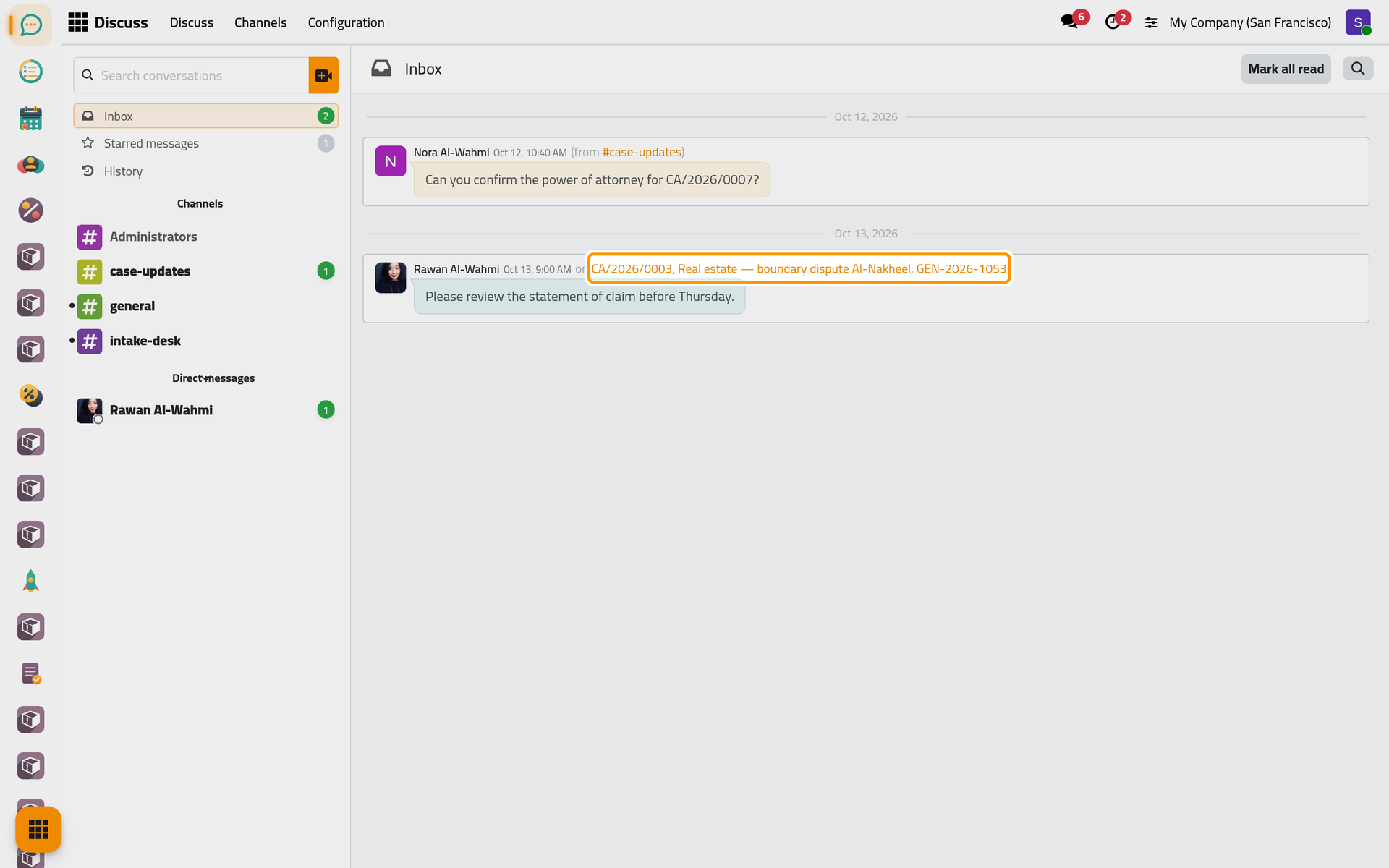Open the yellow percent-sign app icon
This screenshot has height=868, width=1389.
click(30, 396)
